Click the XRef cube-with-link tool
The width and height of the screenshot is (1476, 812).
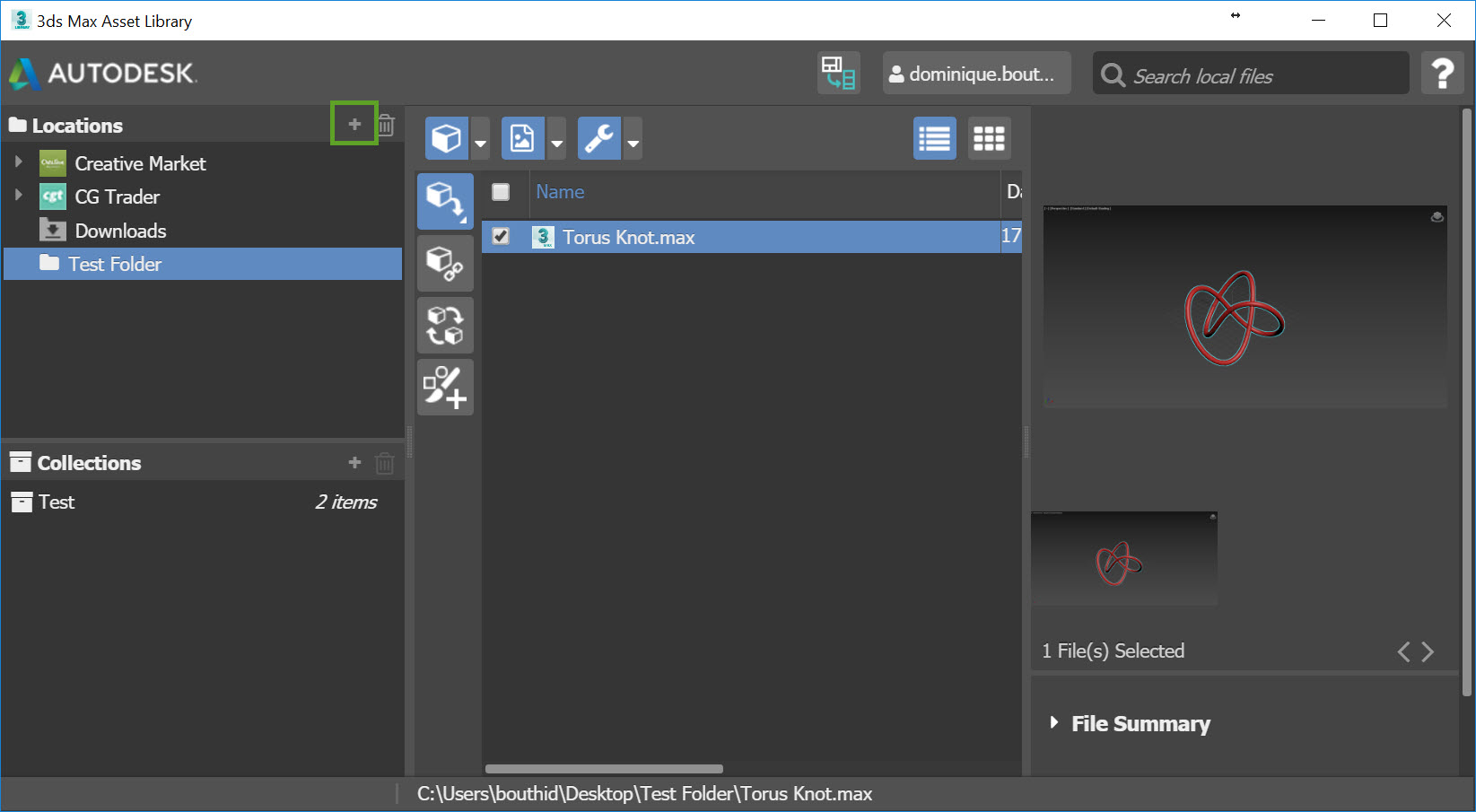[x=445, y=263]
